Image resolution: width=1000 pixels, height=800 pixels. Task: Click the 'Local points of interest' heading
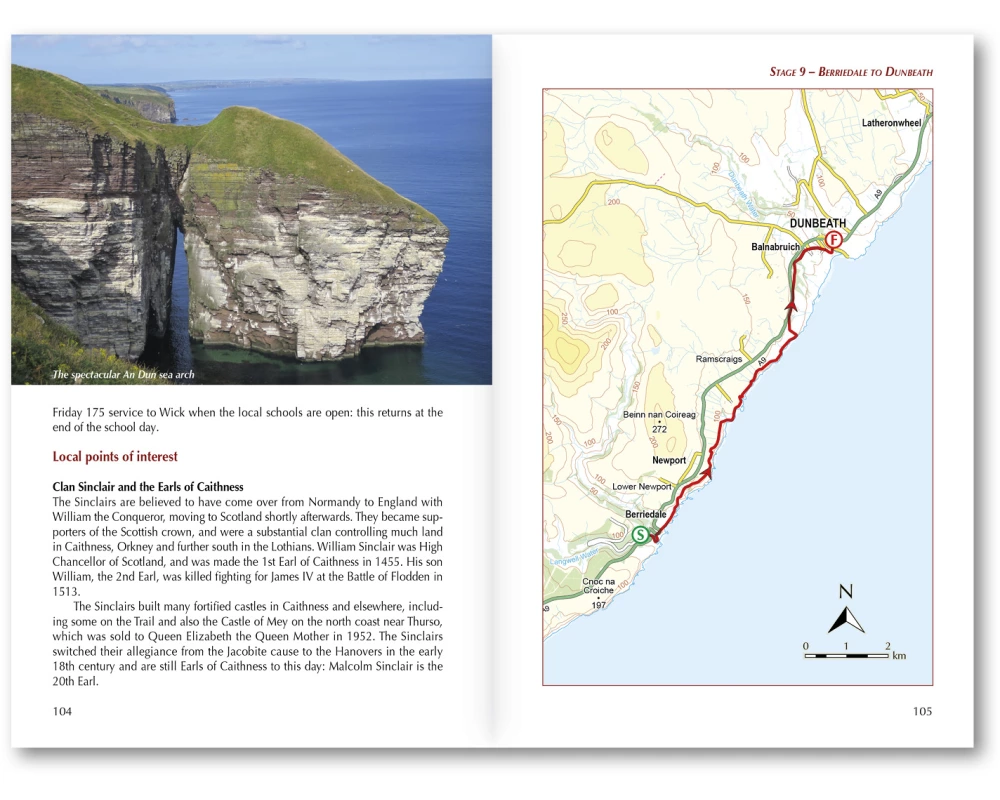pyautogui.click(x=115, y=457)
